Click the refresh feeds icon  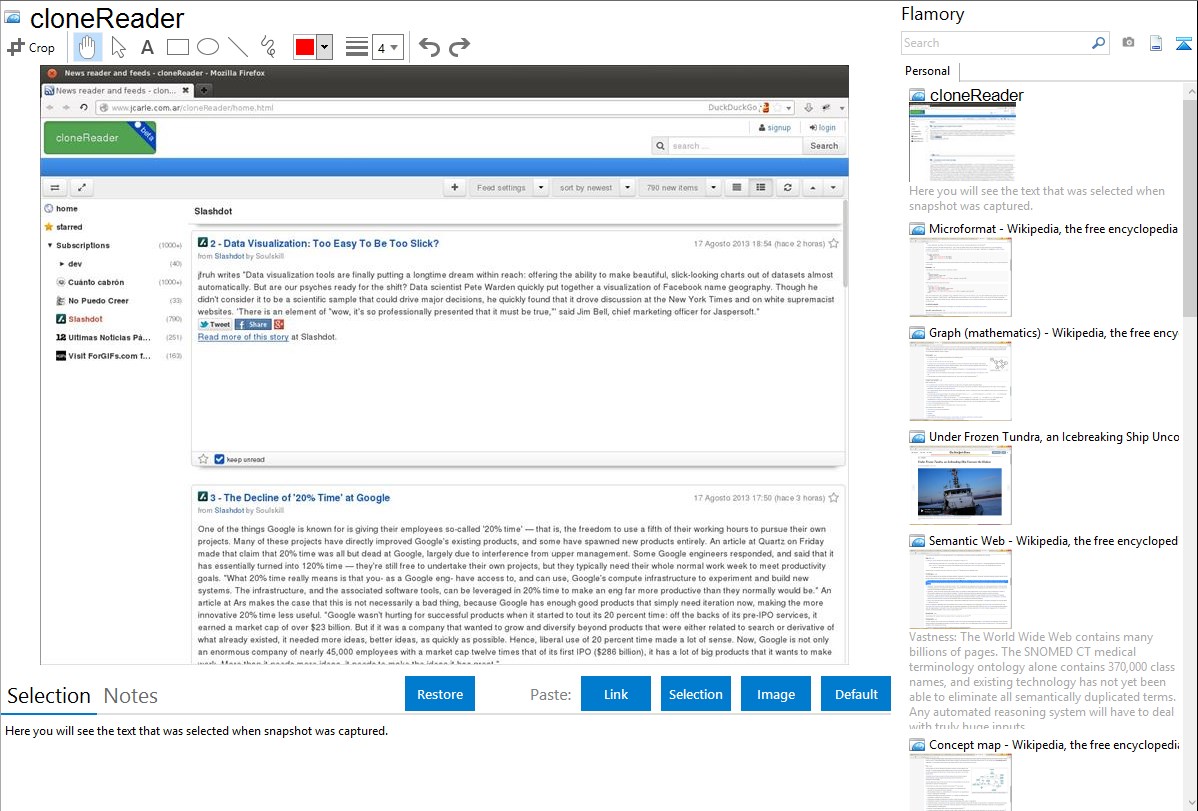[787, 187]
